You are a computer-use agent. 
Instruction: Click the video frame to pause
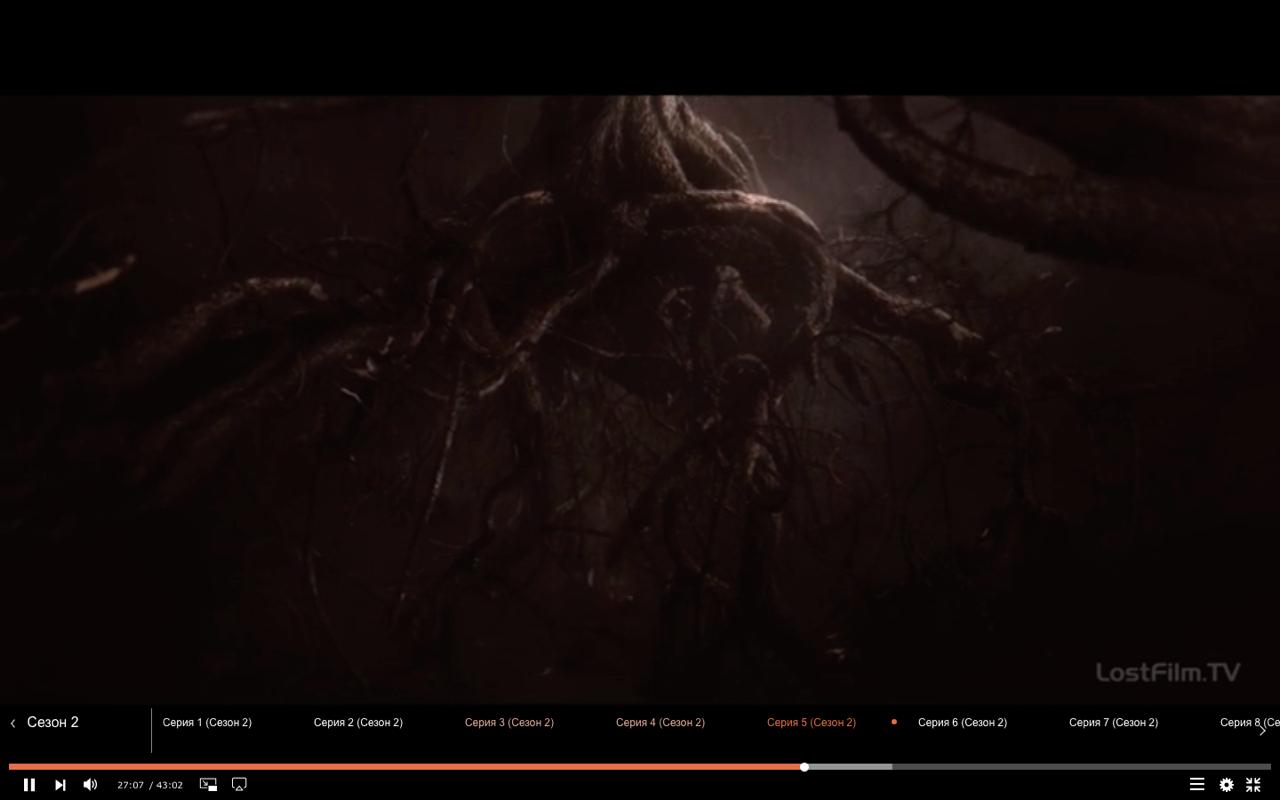(640, 400)
